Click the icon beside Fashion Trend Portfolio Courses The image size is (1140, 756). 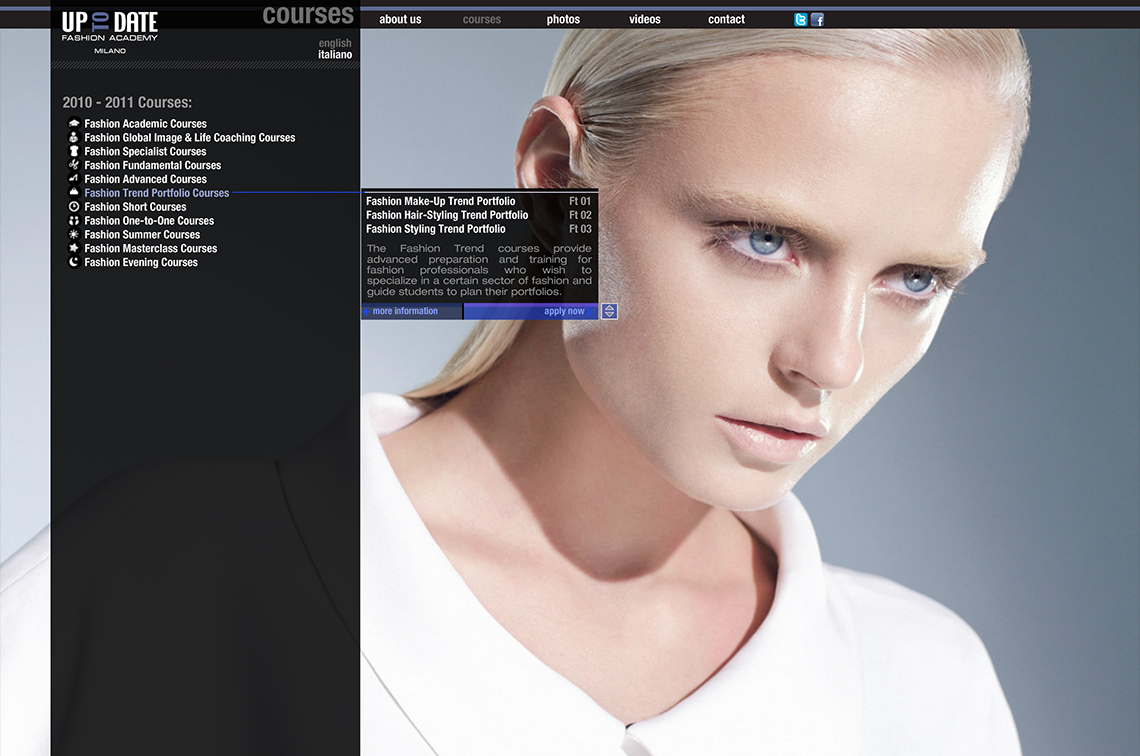pos(73,192)
